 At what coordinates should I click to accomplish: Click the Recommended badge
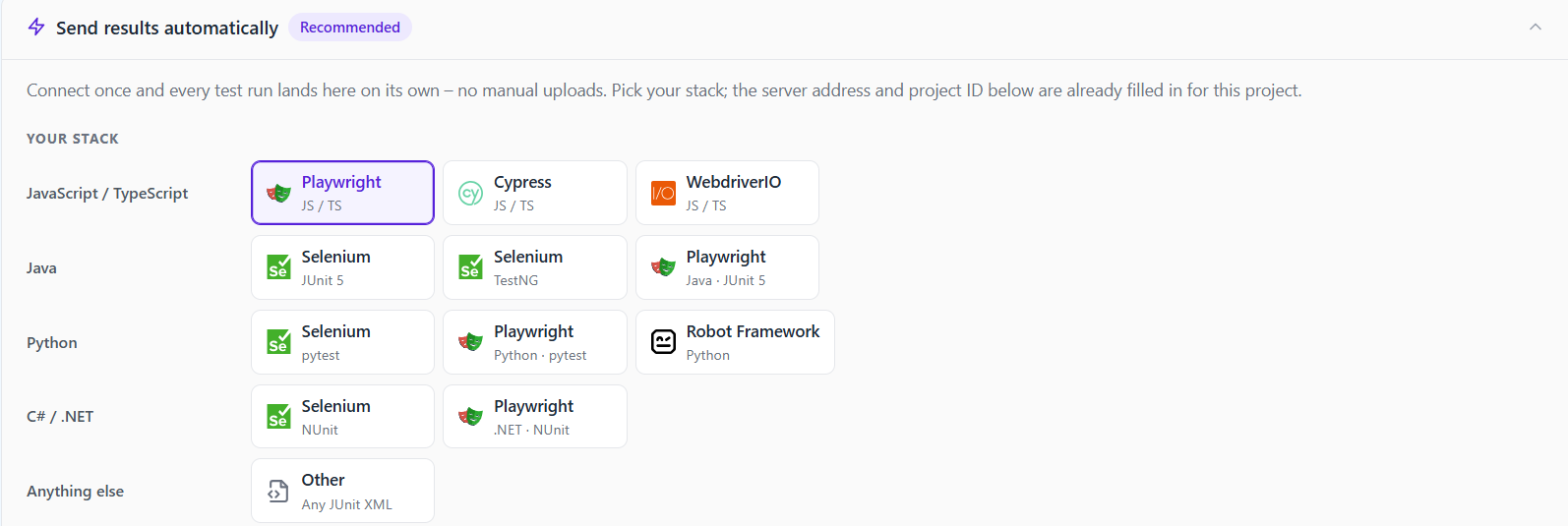pyautogui.click(x=350, y=27)
